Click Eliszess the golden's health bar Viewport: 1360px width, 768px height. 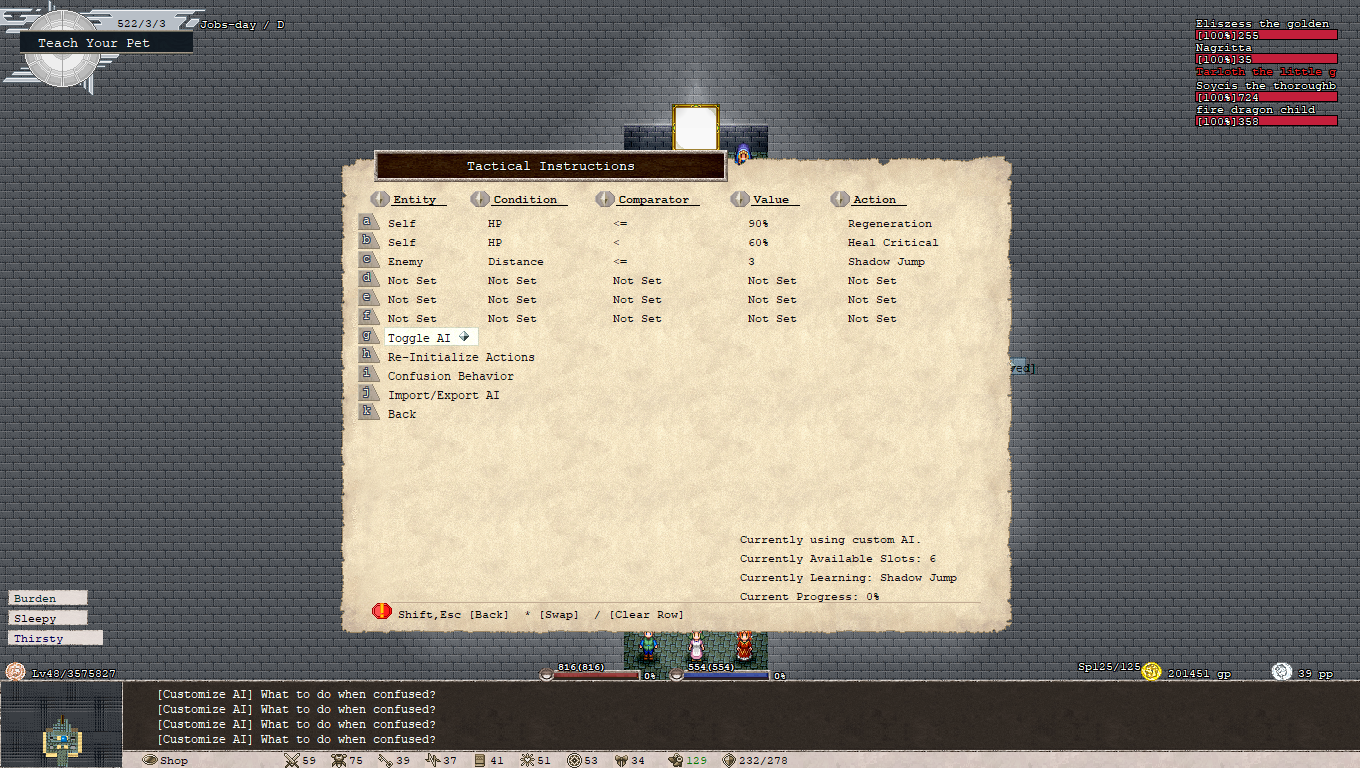[1266, 35]
